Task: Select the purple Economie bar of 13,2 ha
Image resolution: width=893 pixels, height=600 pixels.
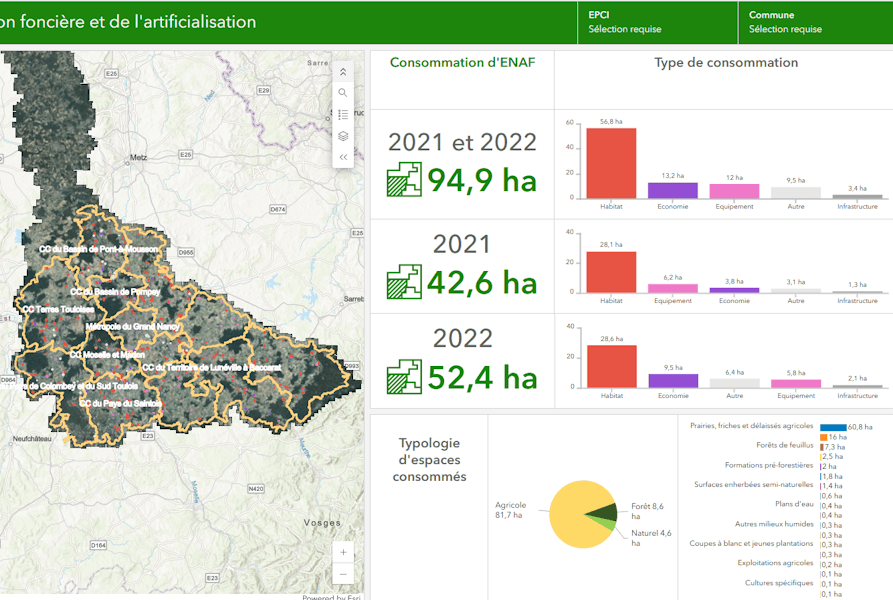Action: tap(672, 190)
